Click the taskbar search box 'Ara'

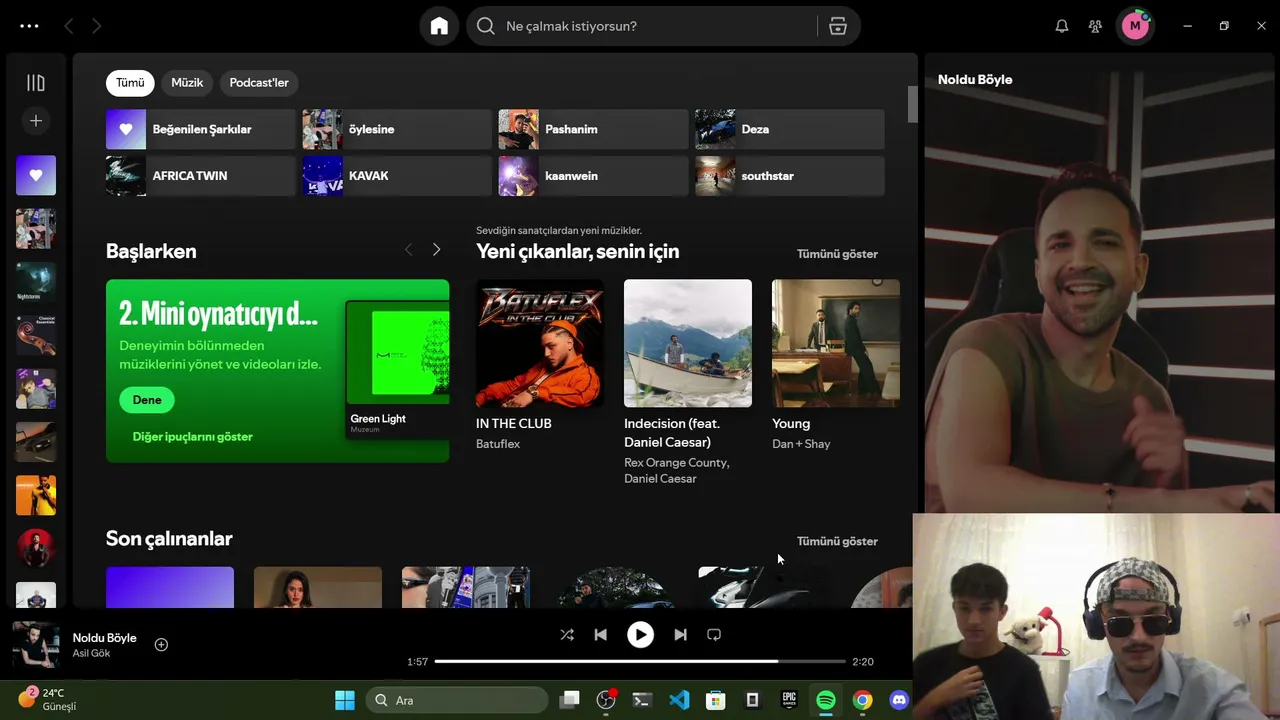[457, 700]
